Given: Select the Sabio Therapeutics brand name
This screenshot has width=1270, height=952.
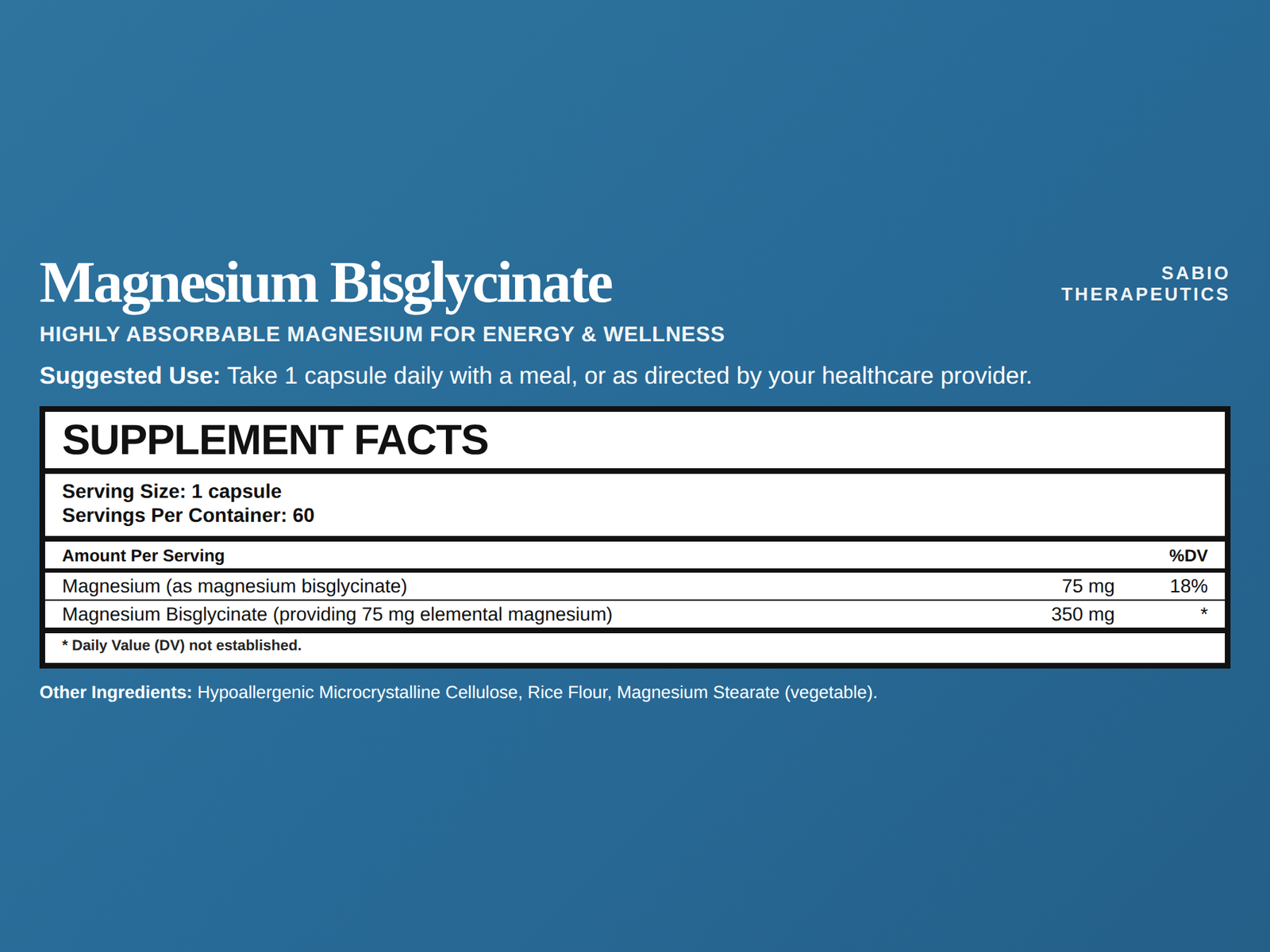Looking at the screenshot, I should (1145, 283).
